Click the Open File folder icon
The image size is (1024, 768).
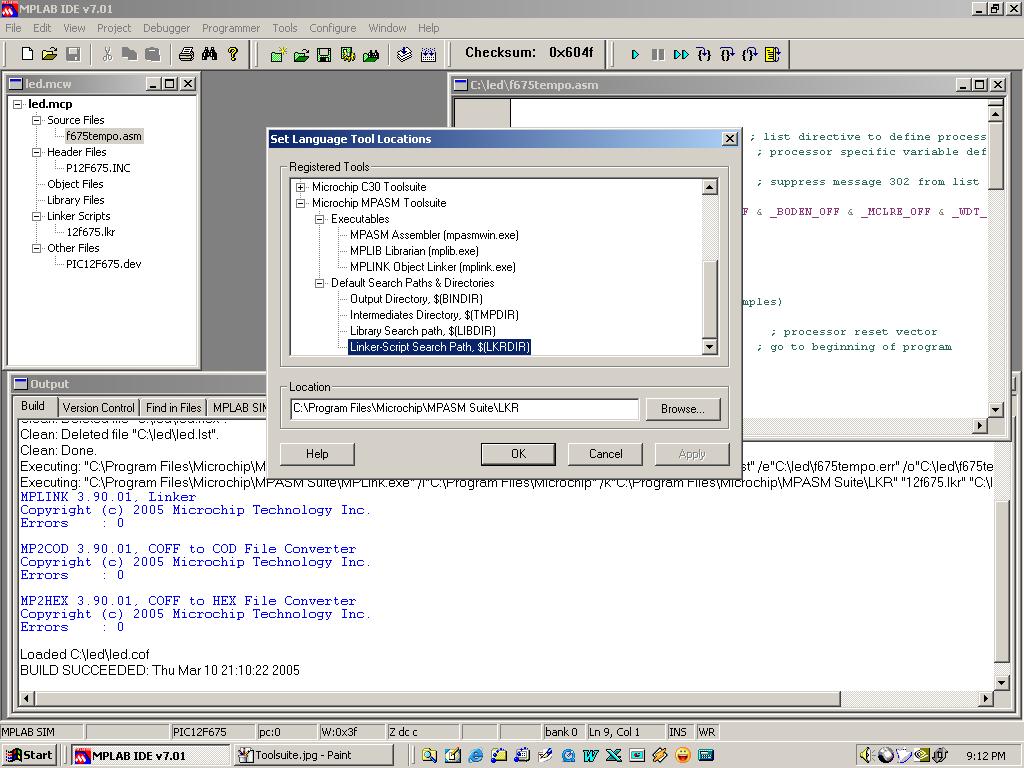[48, 54]
